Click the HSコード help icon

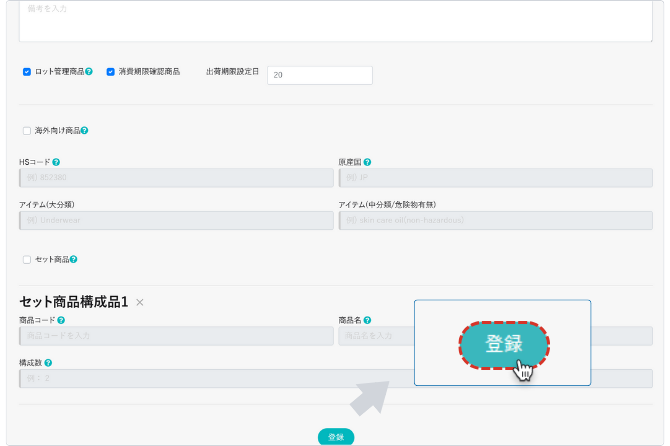(x=55, y=161)
